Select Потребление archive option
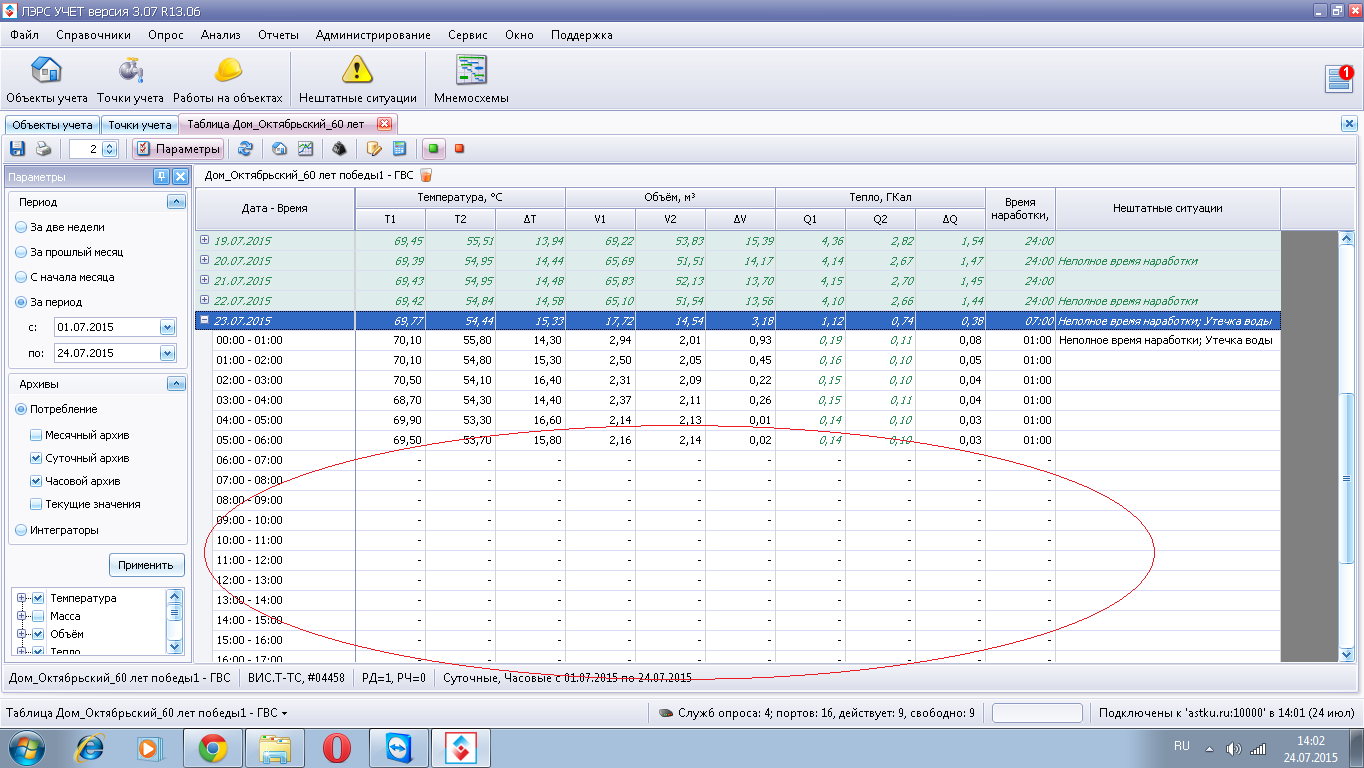1364x768 pixels. (56, 409)
